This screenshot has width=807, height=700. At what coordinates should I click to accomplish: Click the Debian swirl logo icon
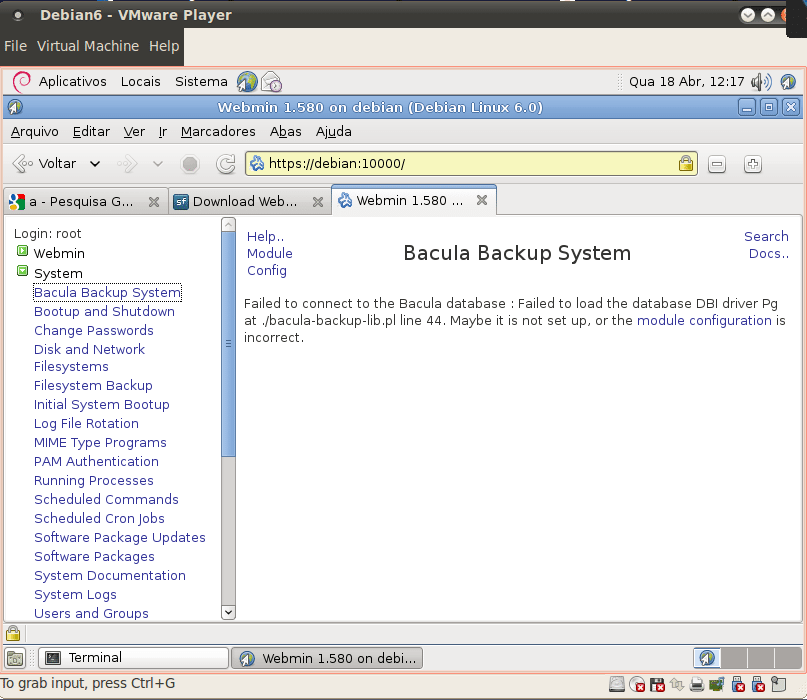pos(22,81)
